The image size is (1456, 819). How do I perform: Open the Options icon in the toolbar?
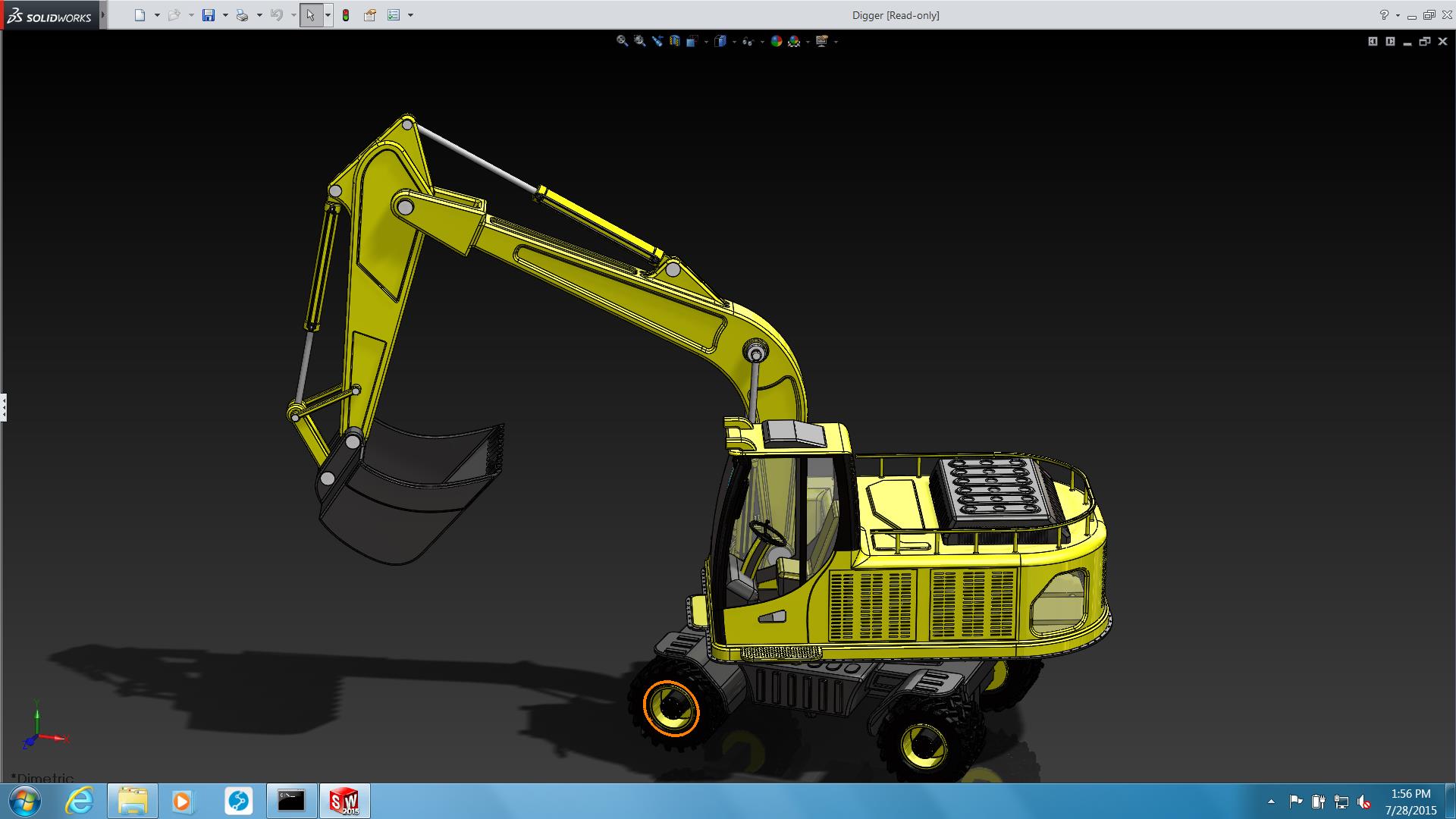coord(394,15)
